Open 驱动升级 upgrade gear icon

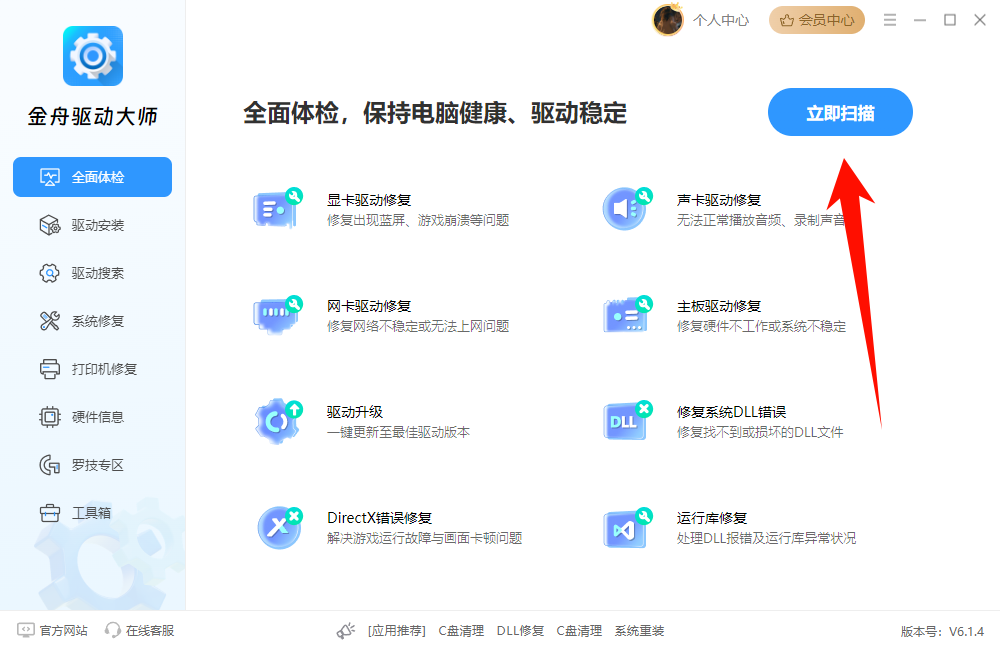[x=278, y=421]
